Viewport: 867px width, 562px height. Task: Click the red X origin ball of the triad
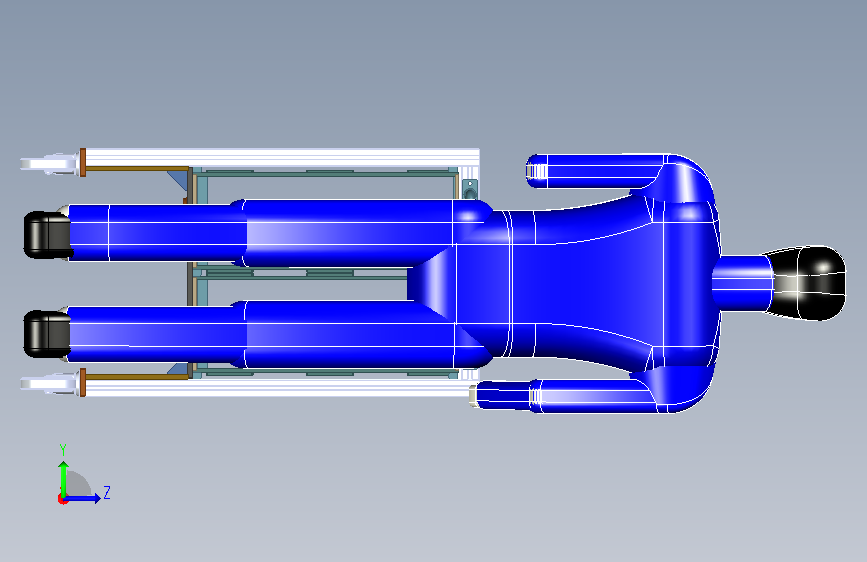(x=62, y=499)
